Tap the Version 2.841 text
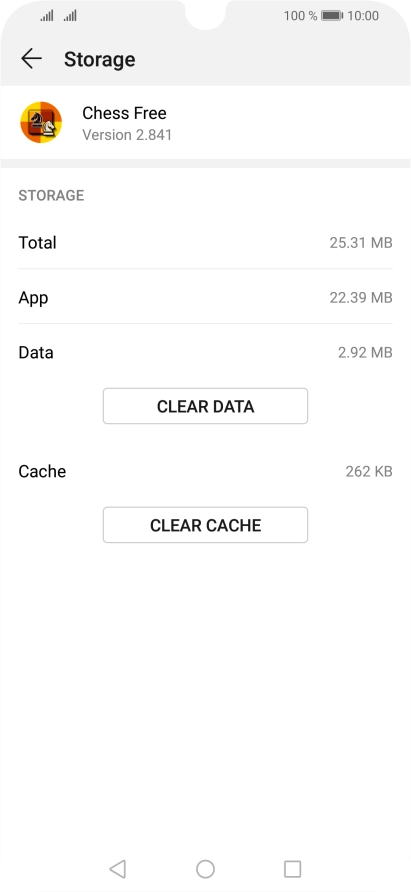Viewport: 411px width, 892px height. [x=127, y=135]
